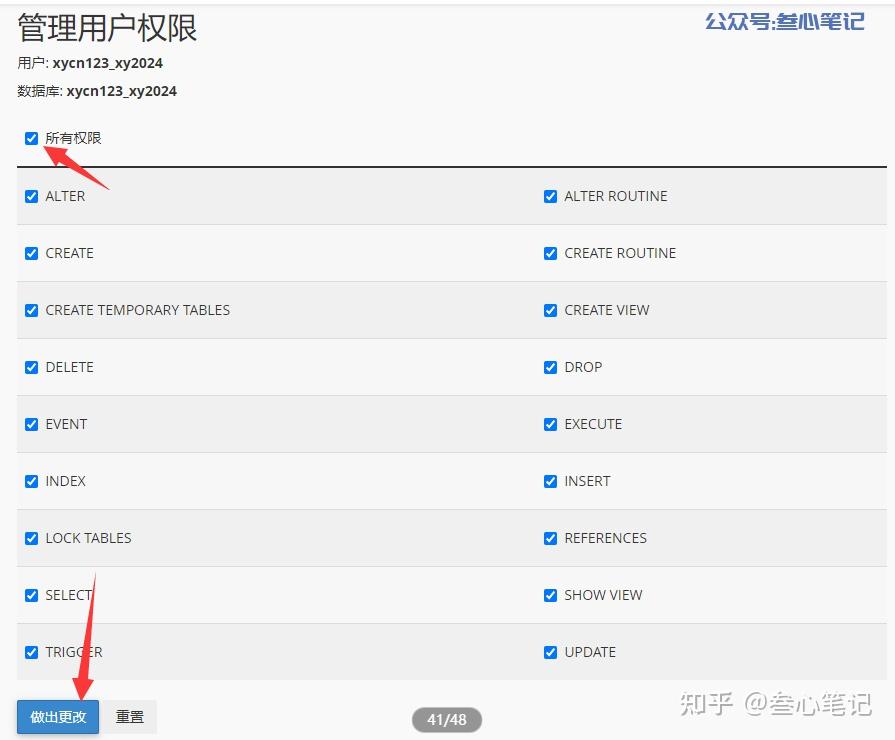The height and width of the screenshot is (740, 895).
Task: Toggle the ALTER privilege checkbox
Action: pyautogui.click(x=31, y=196)
